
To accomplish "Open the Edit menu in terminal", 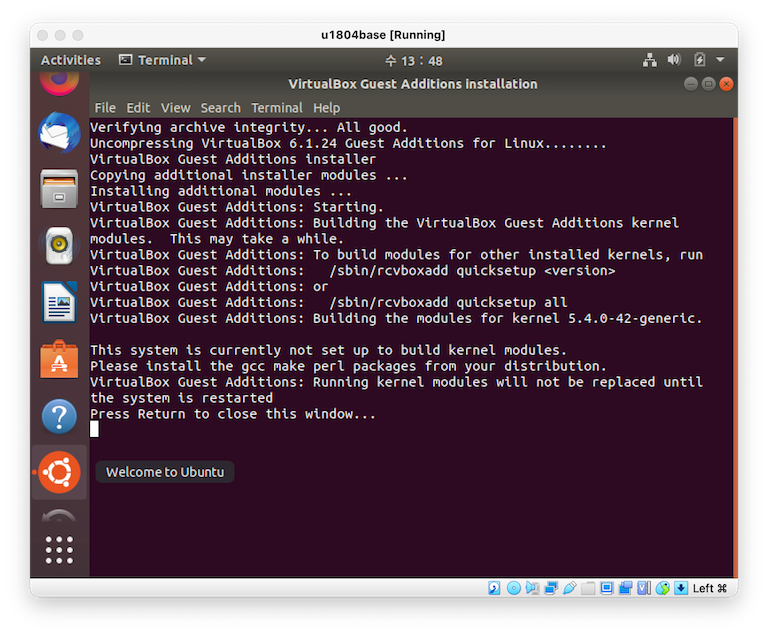I will click(138, 108).
